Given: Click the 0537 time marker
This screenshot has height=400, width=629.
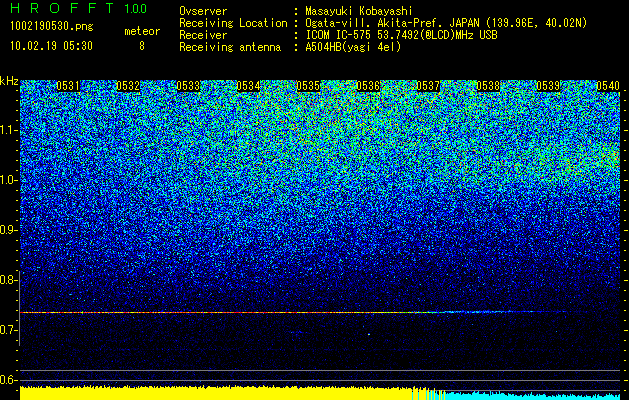Looking at the screenshot, I should [428, 86].
